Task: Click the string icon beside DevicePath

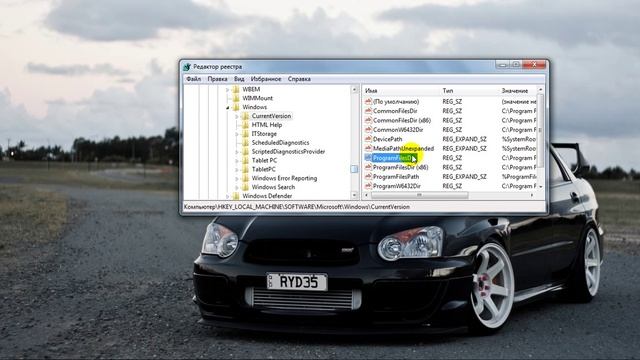Action: click(x=368, y=139)
